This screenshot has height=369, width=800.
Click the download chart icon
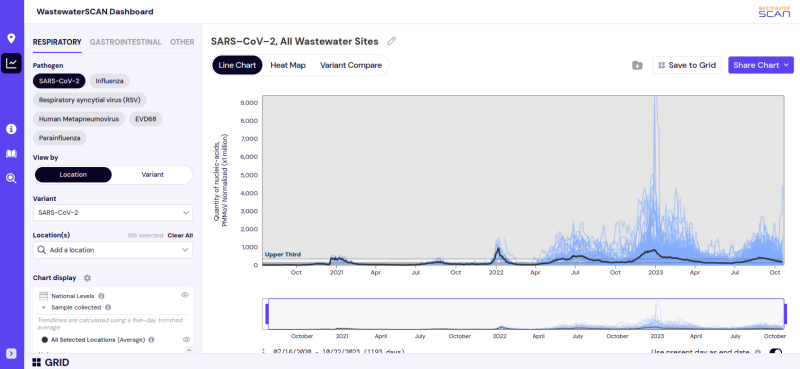pos(637,65)
